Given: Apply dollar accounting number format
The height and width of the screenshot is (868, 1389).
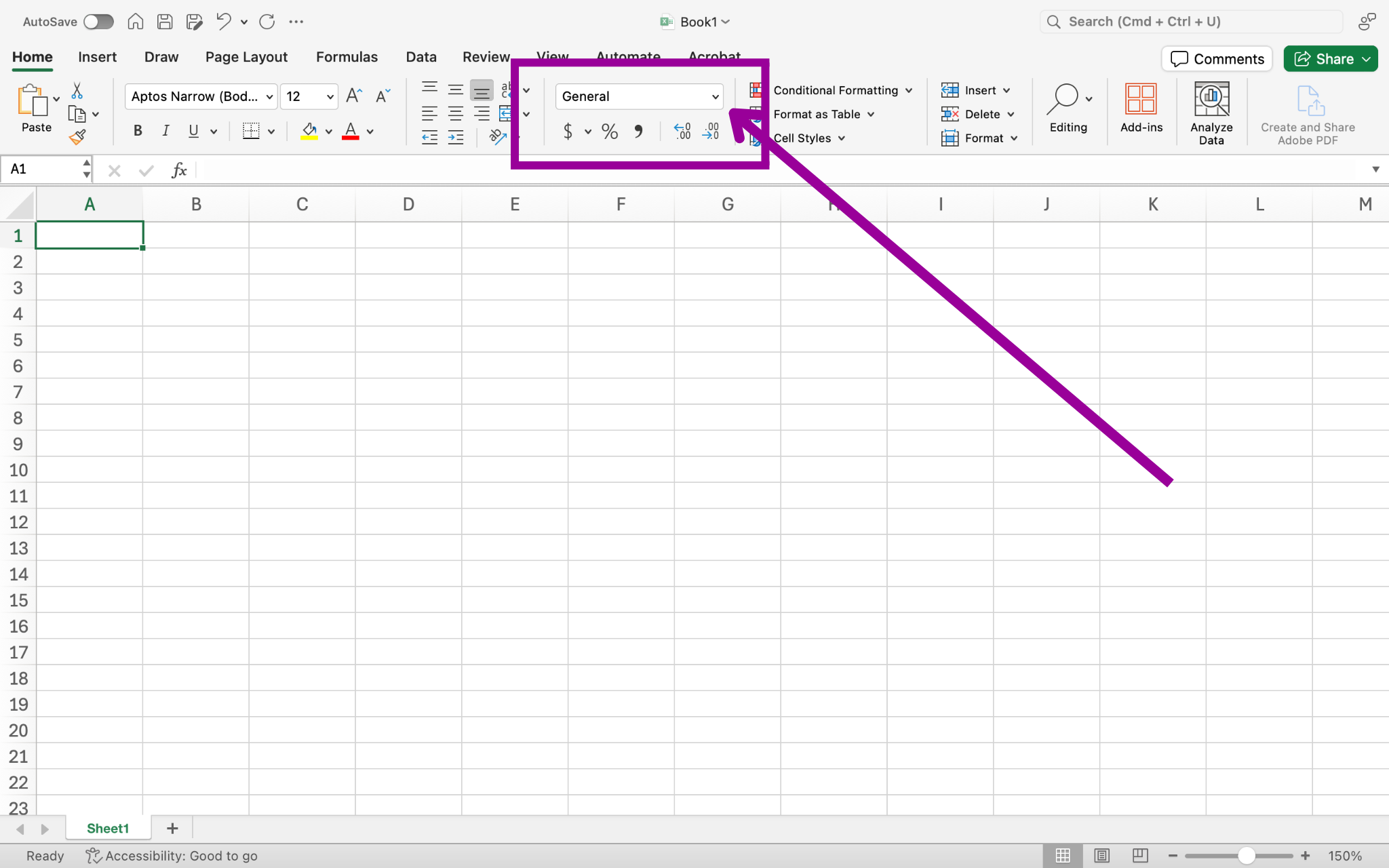Looking at the screenshot, I should click(x=568, y=132).
